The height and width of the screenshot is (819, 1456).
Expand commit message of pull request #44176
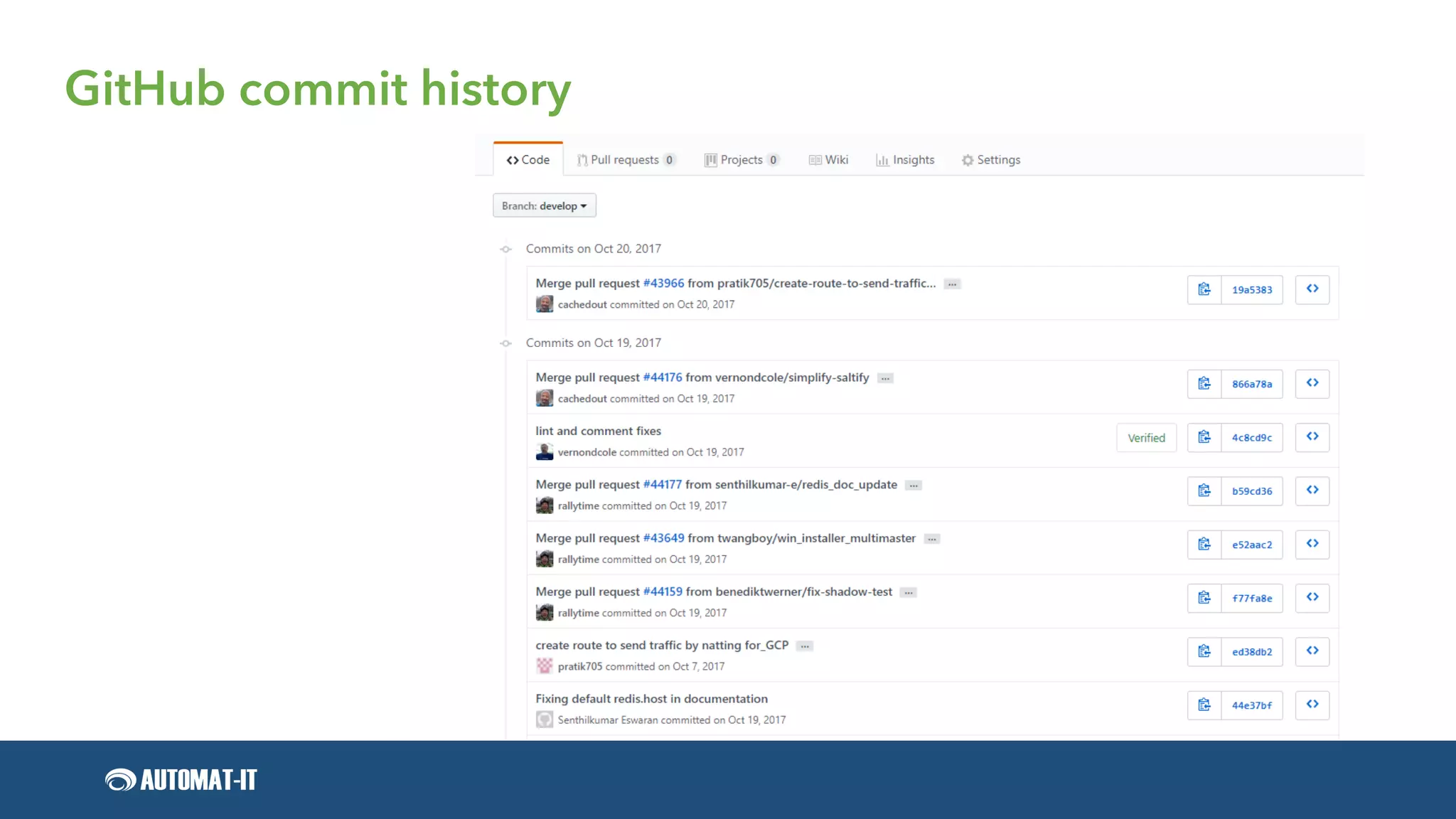tap(885, 378)
